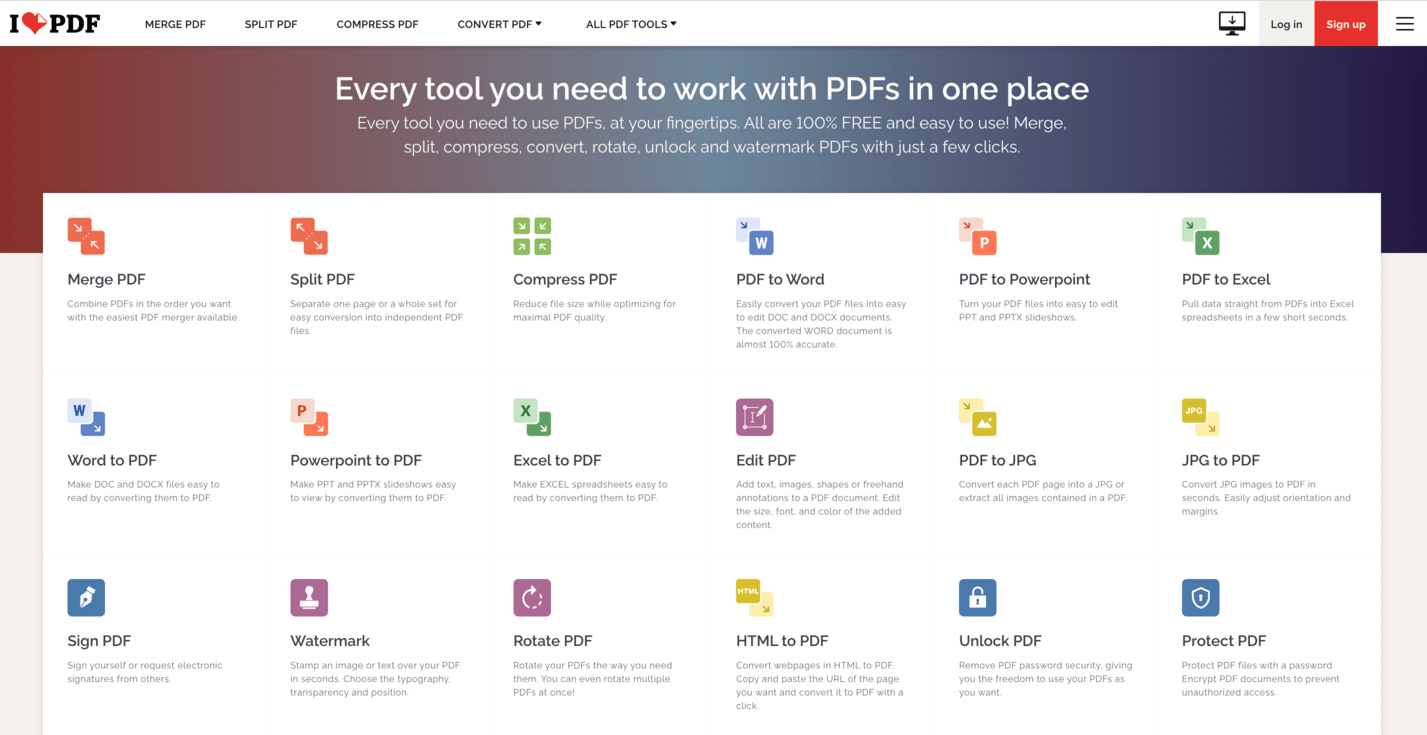1427x735 pixels.
Task: Click the Sign PDF pen icon
Action: pyautogui.click(x=86, y=598)
